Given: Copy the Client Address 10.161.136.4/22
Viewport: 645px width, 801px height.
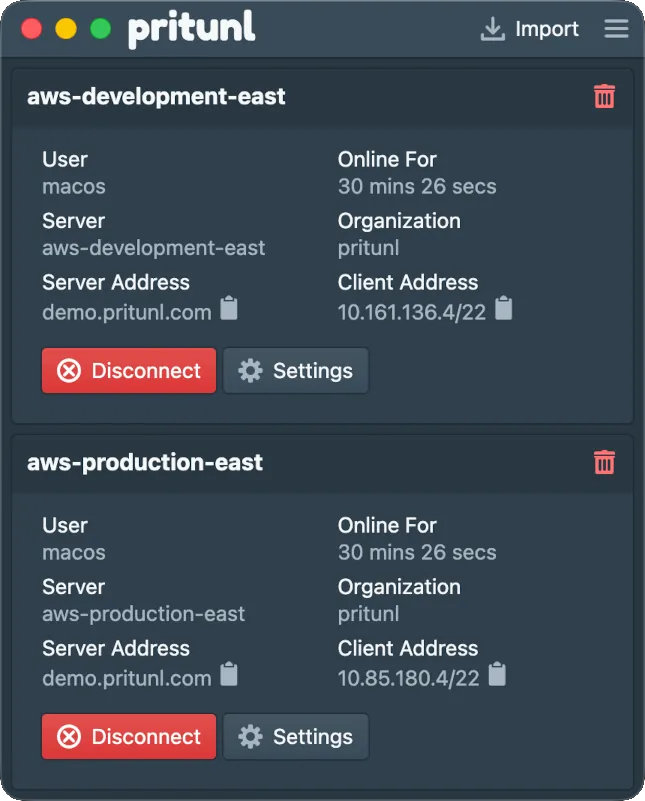Looking at the screenshot, I should pyautogui.click(x=503, y=309).
